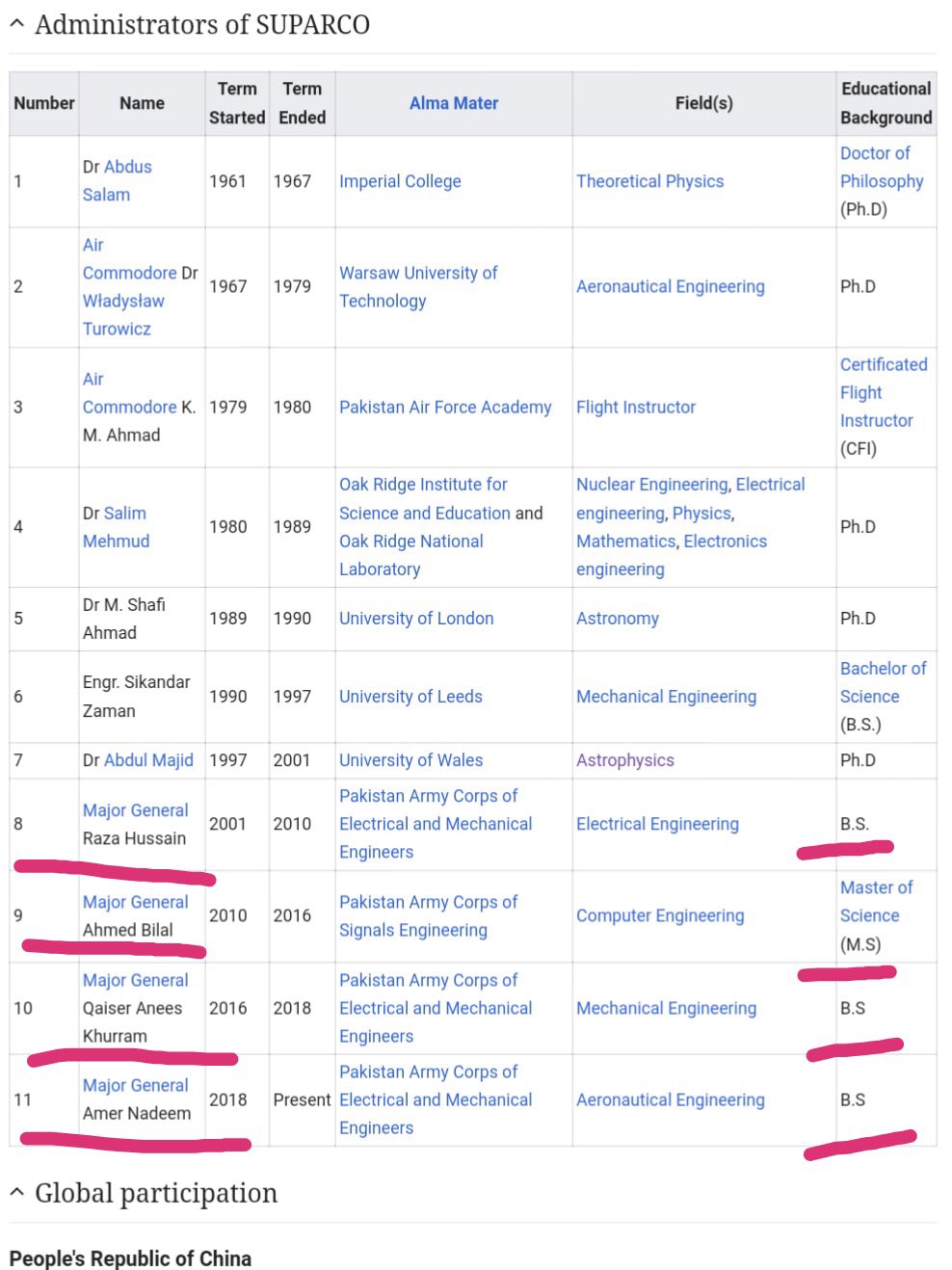
Task: Open the Astronomy field link
Action: 618,618
